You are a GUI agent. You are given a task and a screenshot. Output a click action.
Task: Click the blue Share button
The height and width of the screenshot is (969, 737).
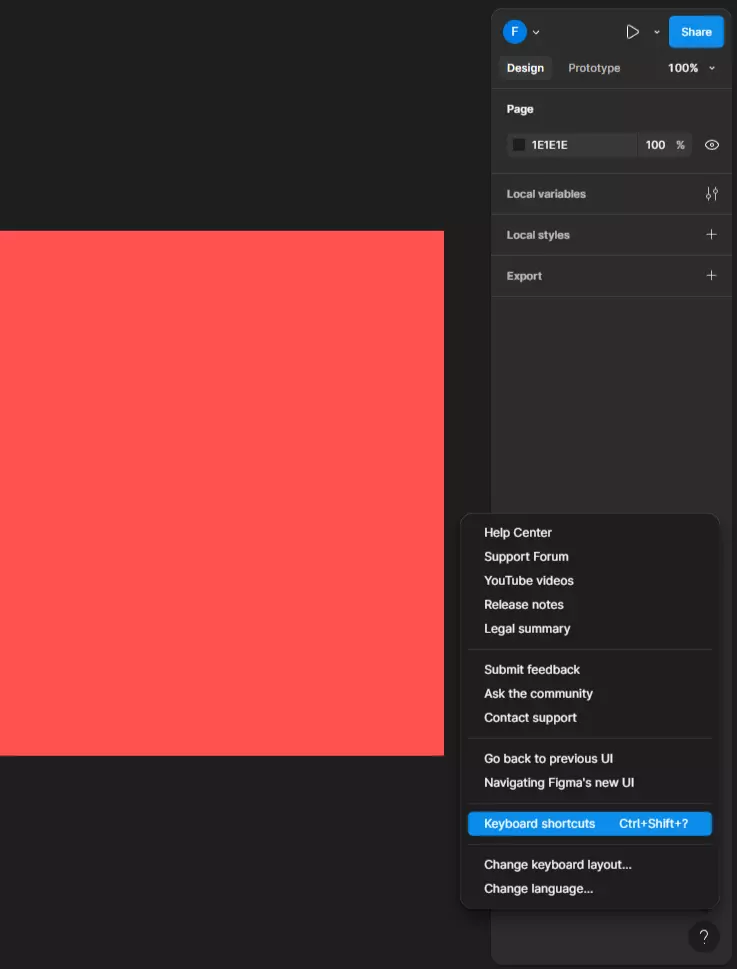[x=696, y=32]
